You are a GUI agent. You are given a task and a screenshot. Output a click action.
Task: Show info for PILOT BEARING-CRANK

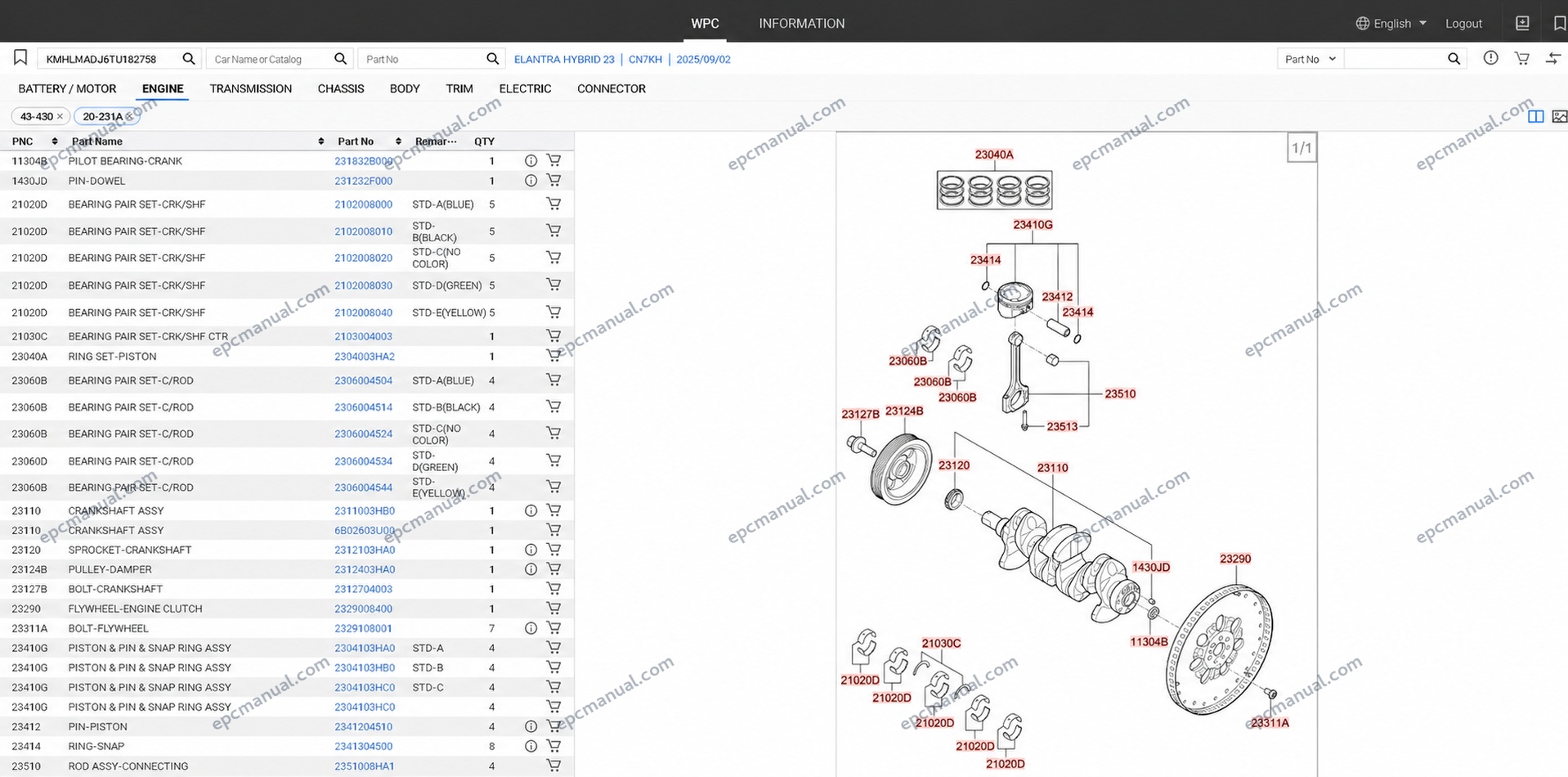[x=531, y=161]
